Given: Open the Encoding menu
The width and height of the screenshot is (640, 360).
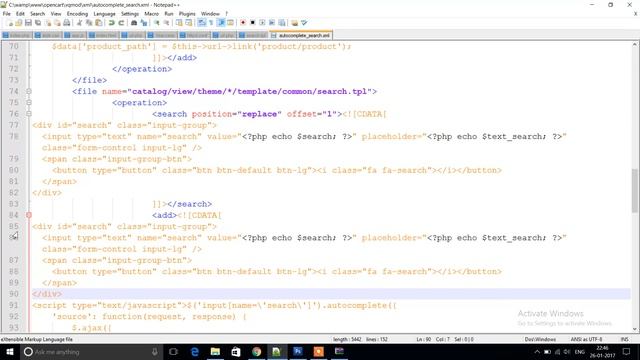Looking at the screenshot, I should (x=77, y=13).
